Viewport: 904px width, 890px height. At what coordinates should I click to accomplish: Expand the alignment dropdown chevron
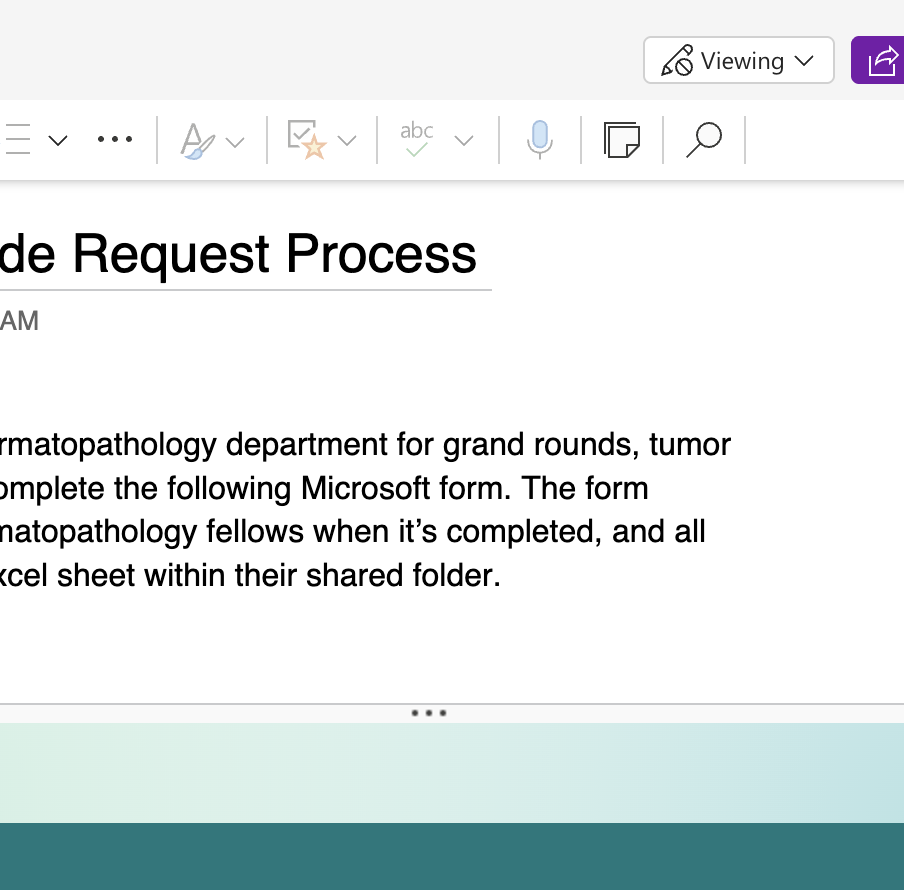58,140
